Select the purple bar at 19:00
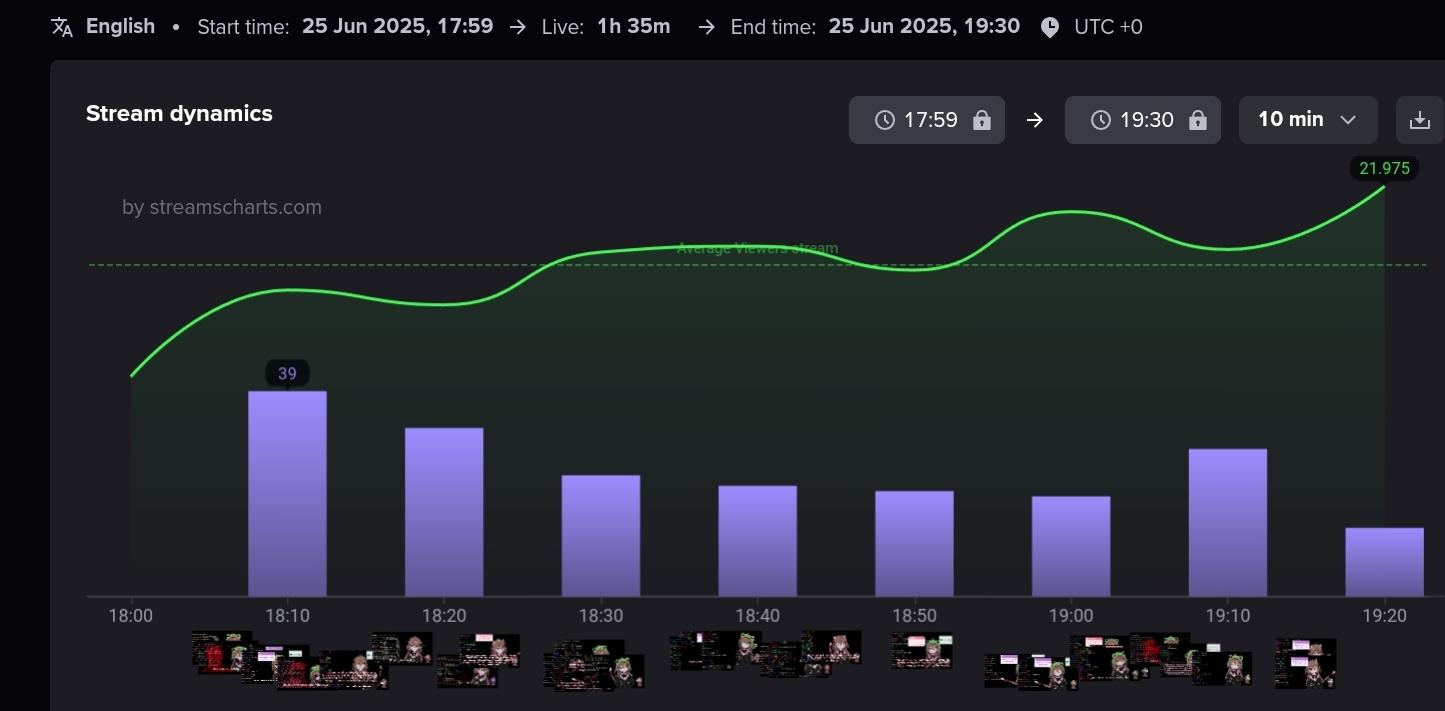Viewport: 1445px width, 711px height. pyautogui.click(x=1071, y=546)
